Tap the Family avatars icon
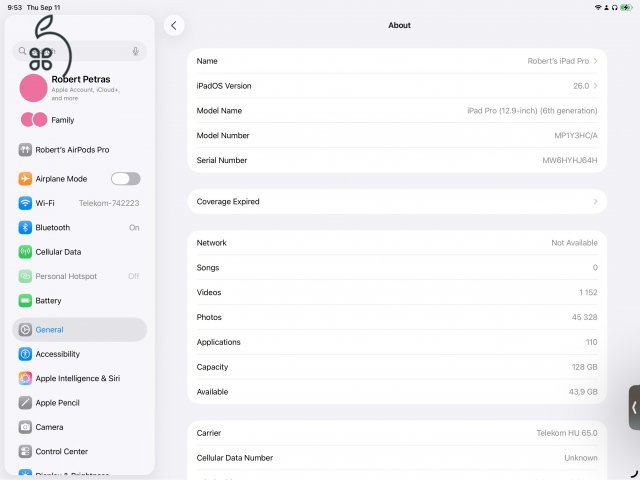This screenshot has height=480, width=640. point(34,120)
